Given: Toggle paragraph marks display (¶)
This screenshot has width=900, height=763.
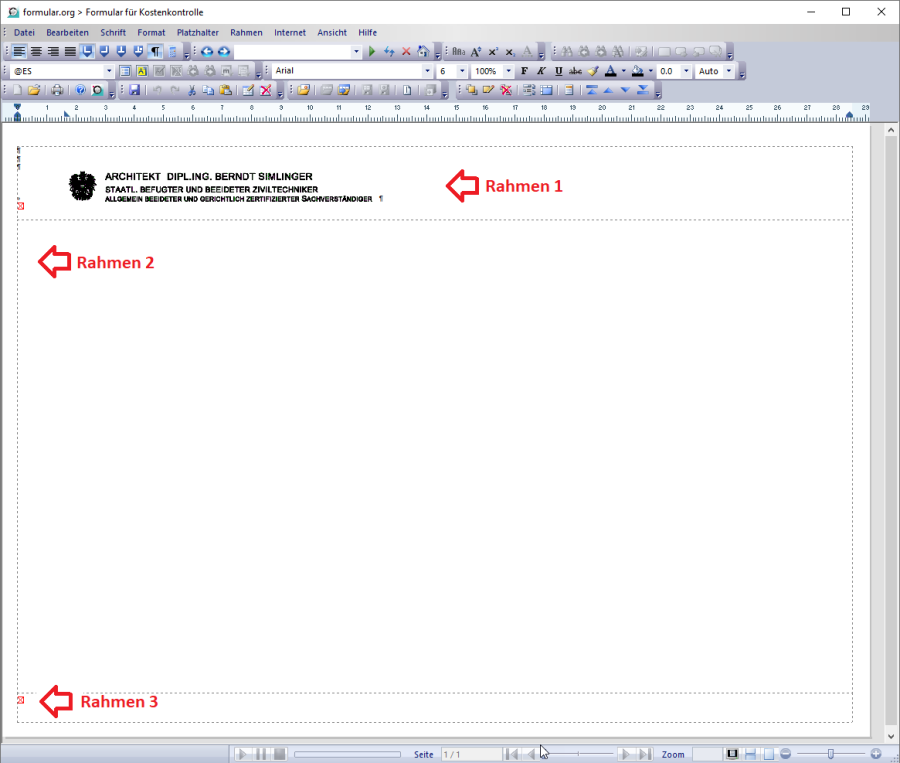Looking at the screenshot, I should (155, 51).
